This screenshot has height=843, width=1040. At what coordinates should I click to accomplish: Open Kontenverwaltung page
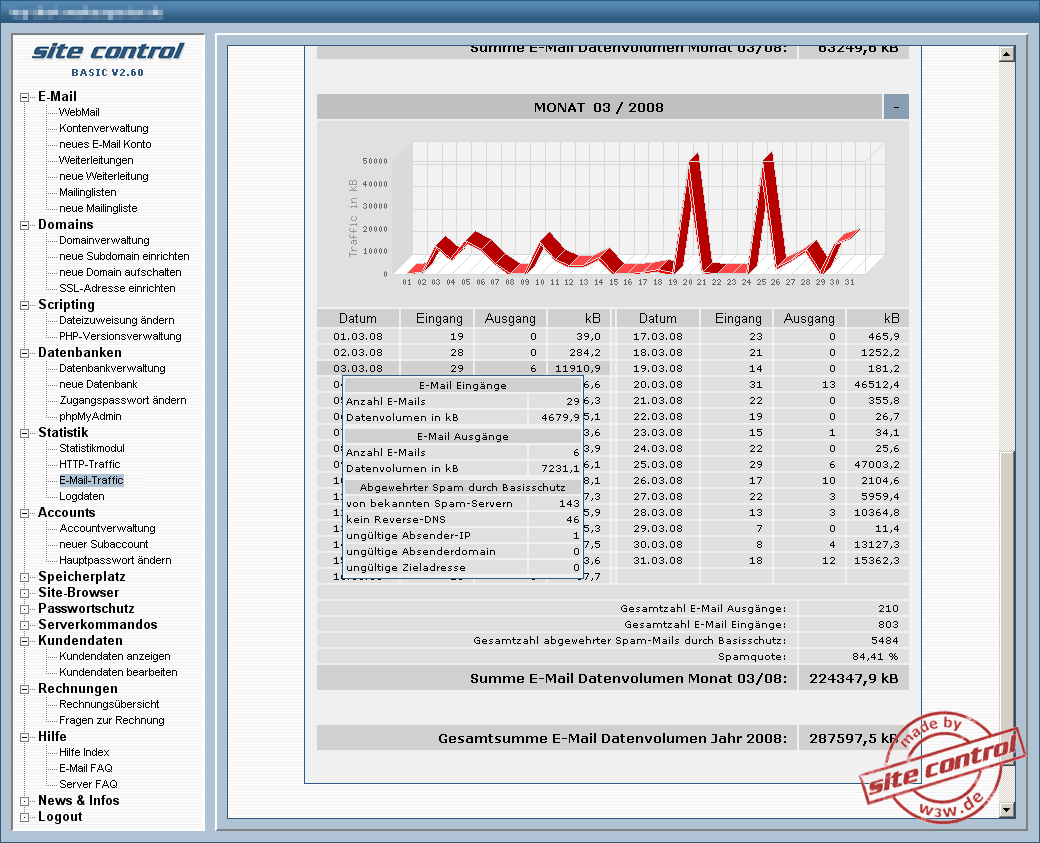103,128
